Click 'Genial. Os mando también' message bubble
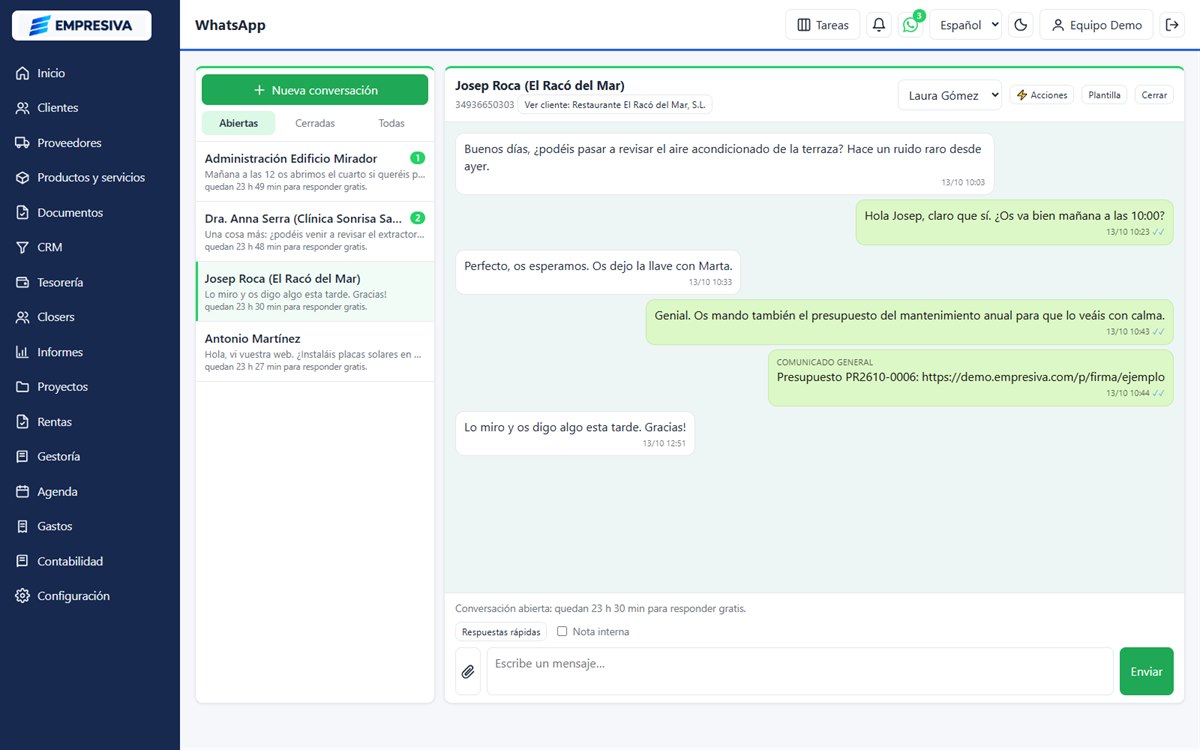 tap(910, 322)
